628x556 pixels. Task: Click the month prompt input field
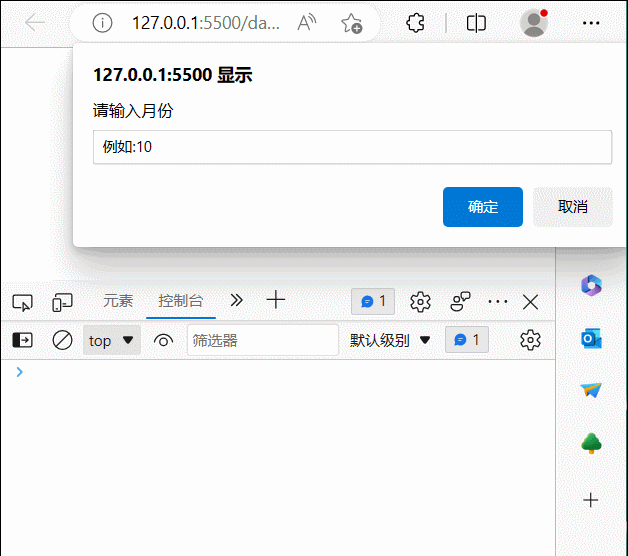352,147
